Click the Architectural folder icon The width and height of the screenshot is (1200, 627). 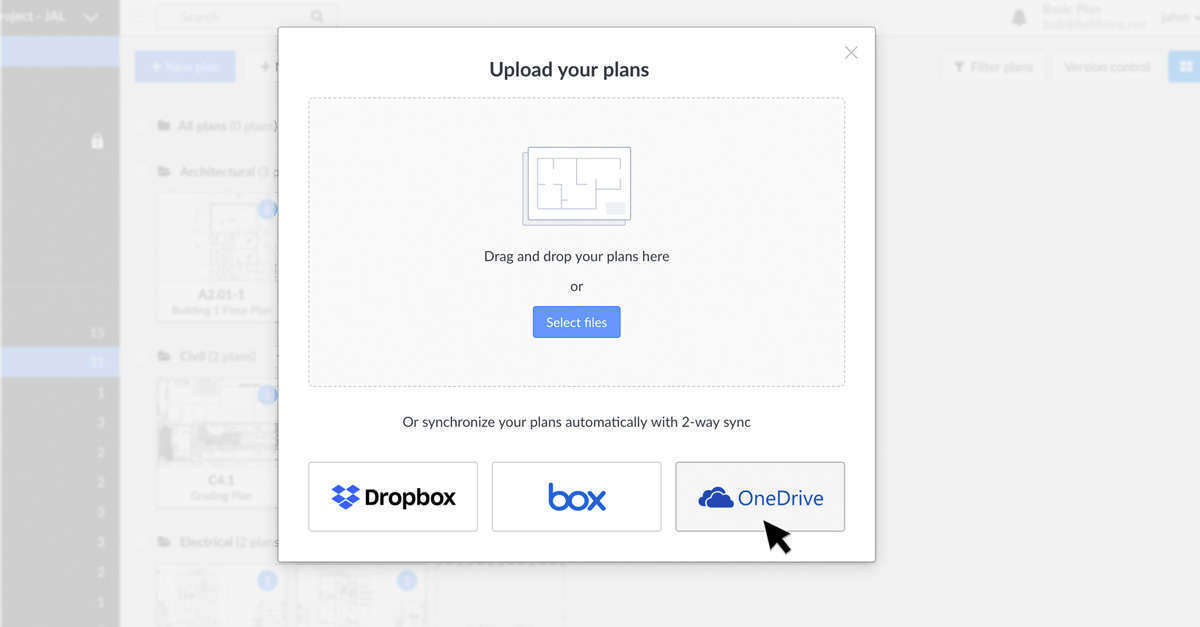coord(164,172)
